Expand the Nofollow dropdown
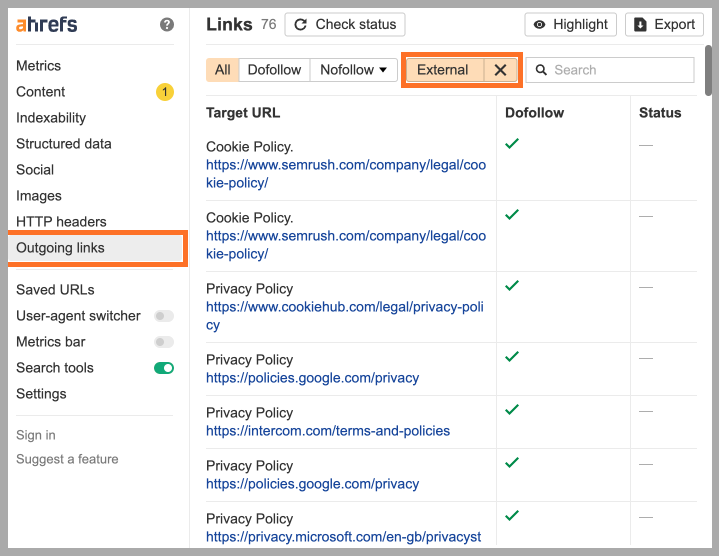This screenshot has width=719, height=556. pos(354,70)
